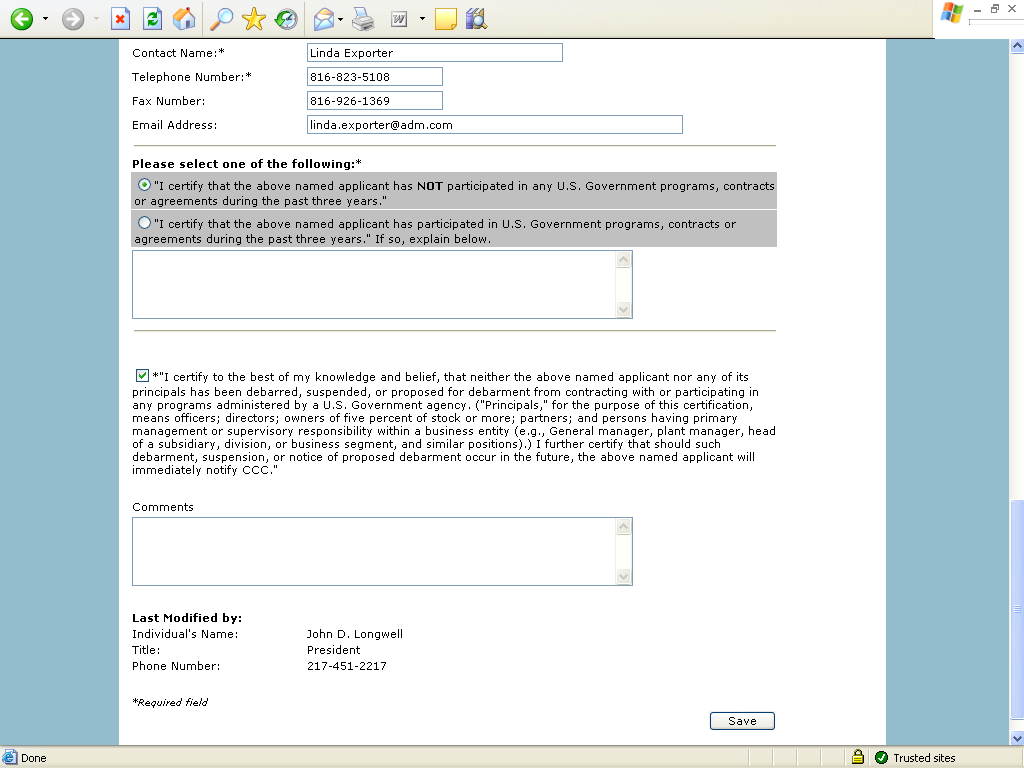This screenshot has height=768, width=1024.
Task: Open the Mail icon dropdown arrow
Action: click(x=341, y=19)
